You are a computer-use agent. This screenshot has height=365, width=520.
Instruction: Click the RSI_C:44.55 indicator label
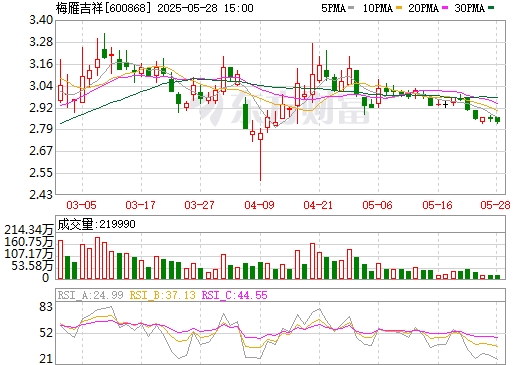(235, 295)
